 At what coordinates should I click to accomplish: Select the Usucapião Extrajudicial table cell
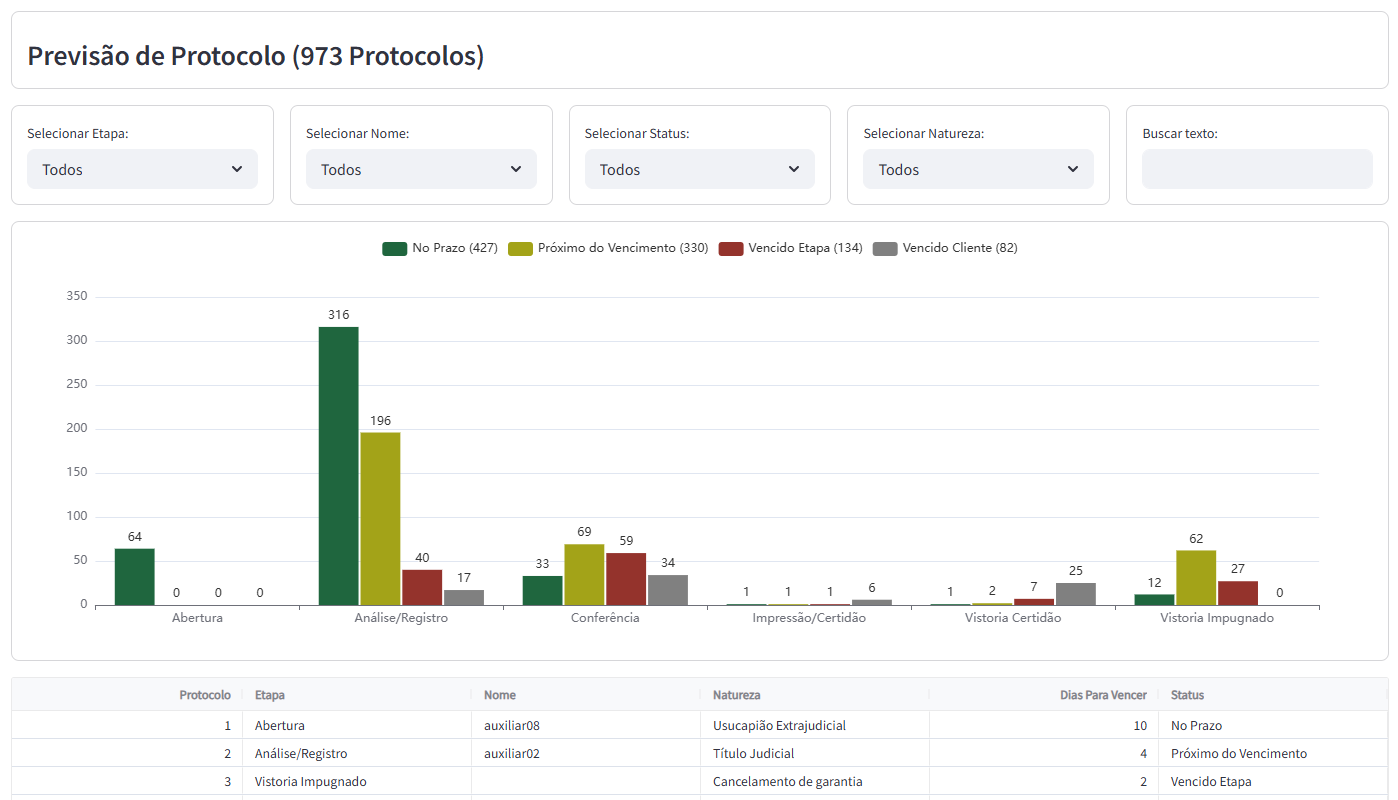click(x=779, y=725)
